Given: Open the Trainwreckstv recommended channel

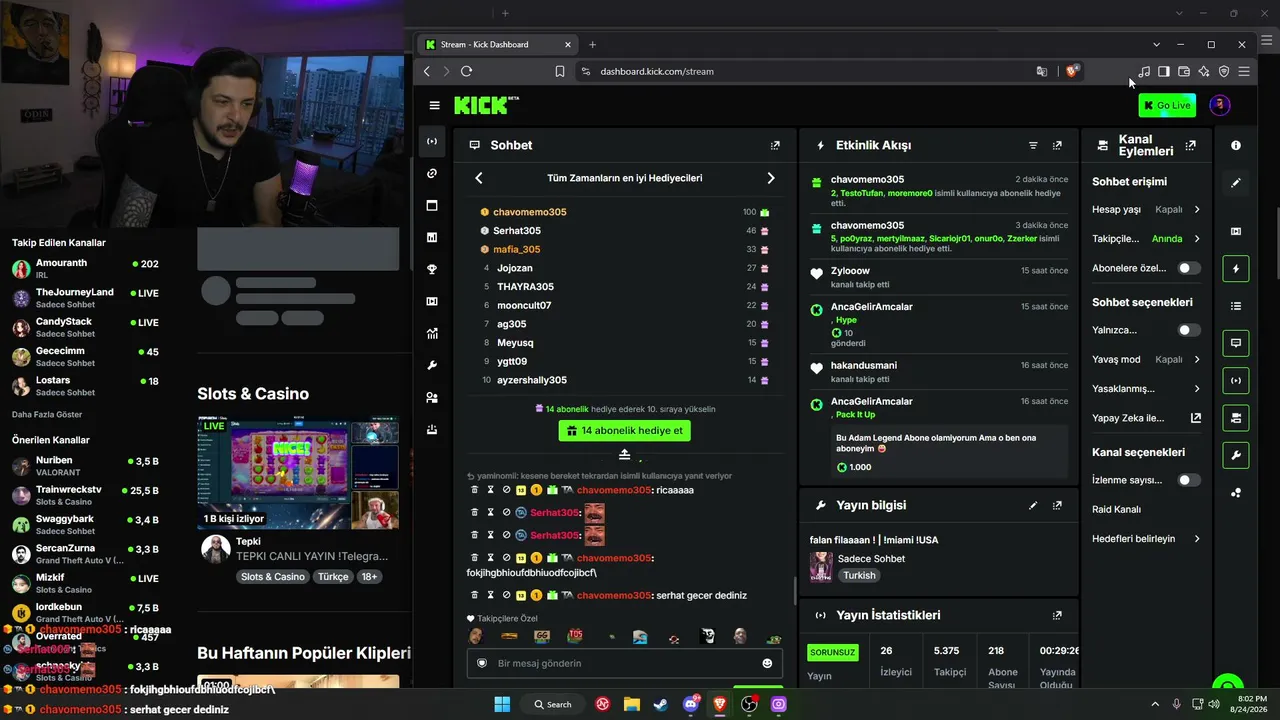Looking at the screenshot, I should [85, 495].
